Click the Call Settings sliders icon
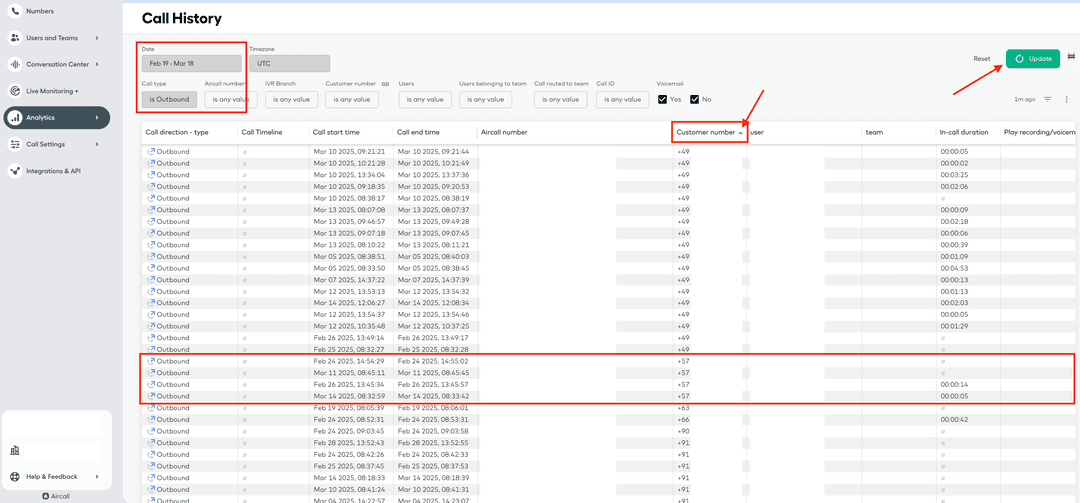This screenshot has height=503, width=1080. [15, 144]
